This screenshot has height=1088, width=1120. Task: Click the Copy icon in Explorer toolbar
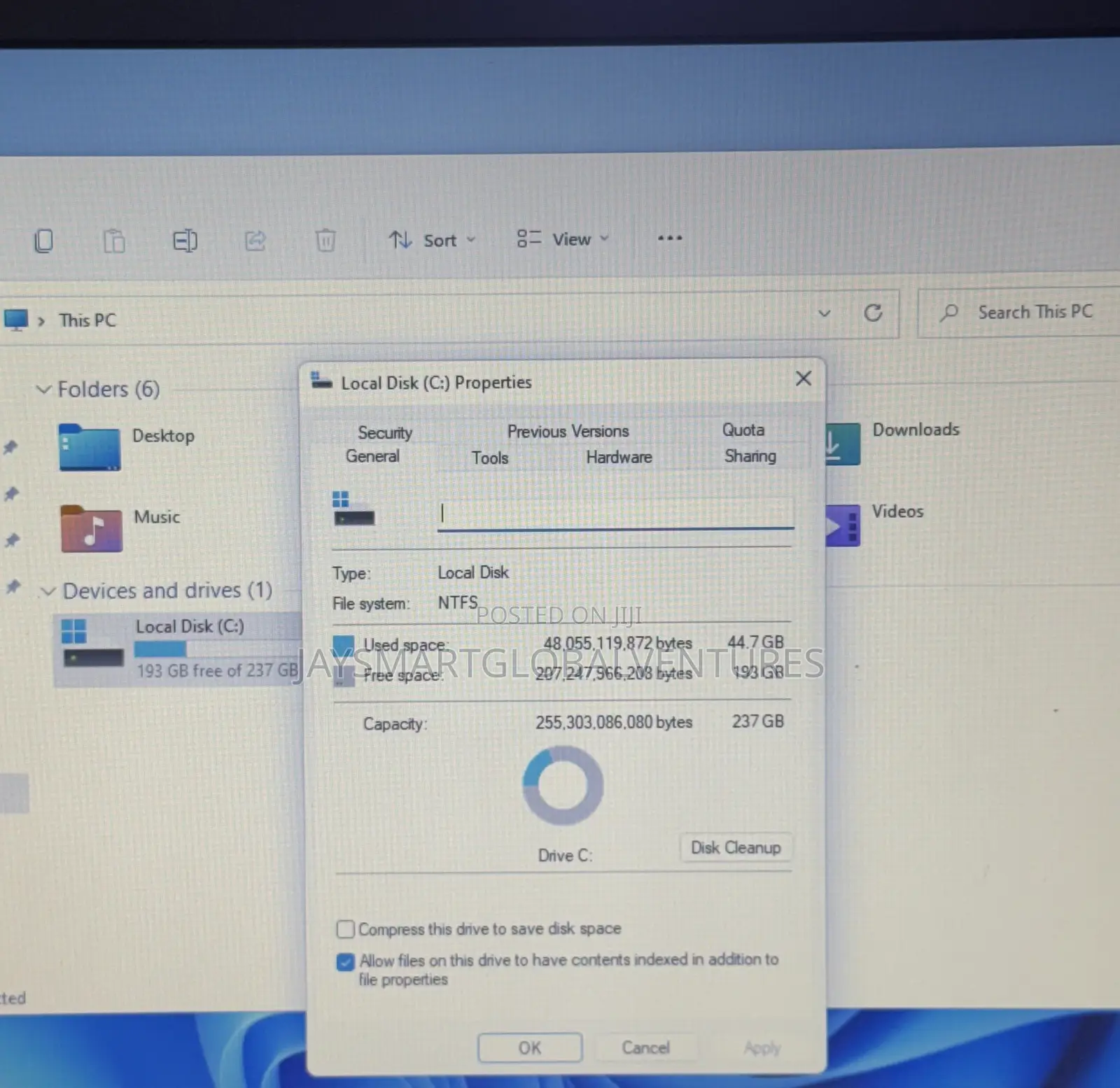(43, 241)
